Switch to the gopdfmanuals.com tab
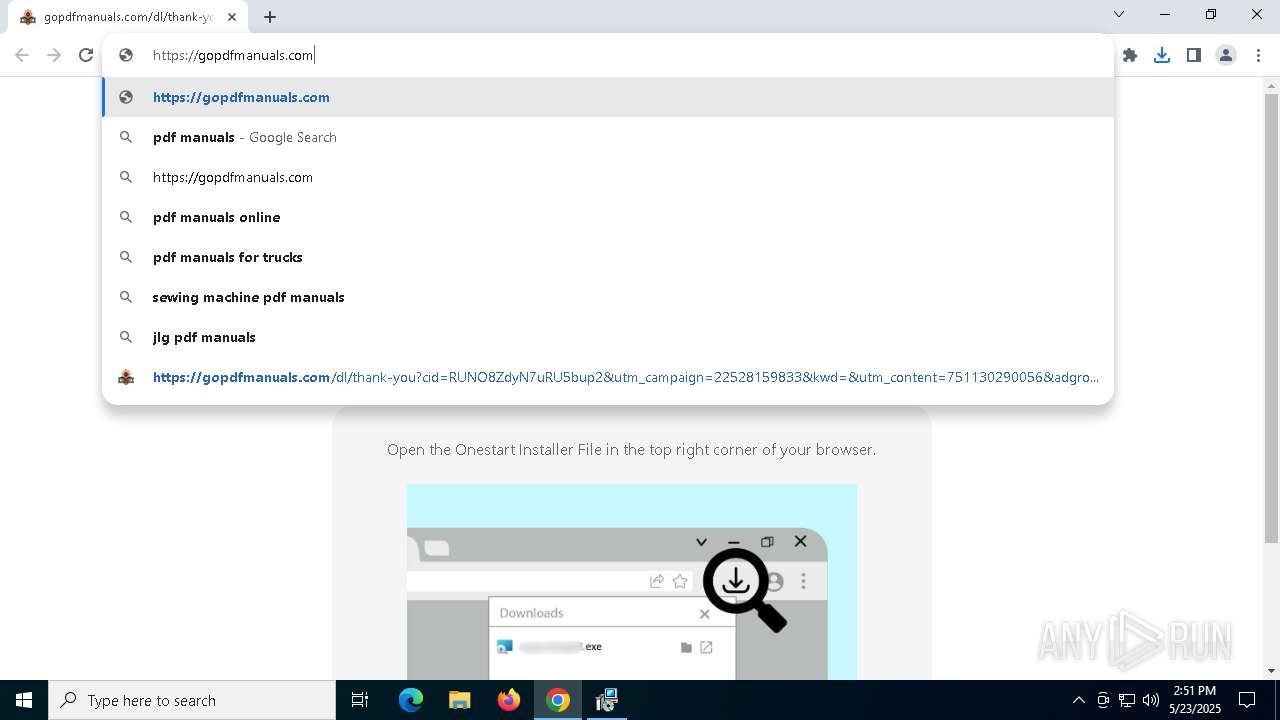The height and width of the screenshot is (720, 1280). 128,17
